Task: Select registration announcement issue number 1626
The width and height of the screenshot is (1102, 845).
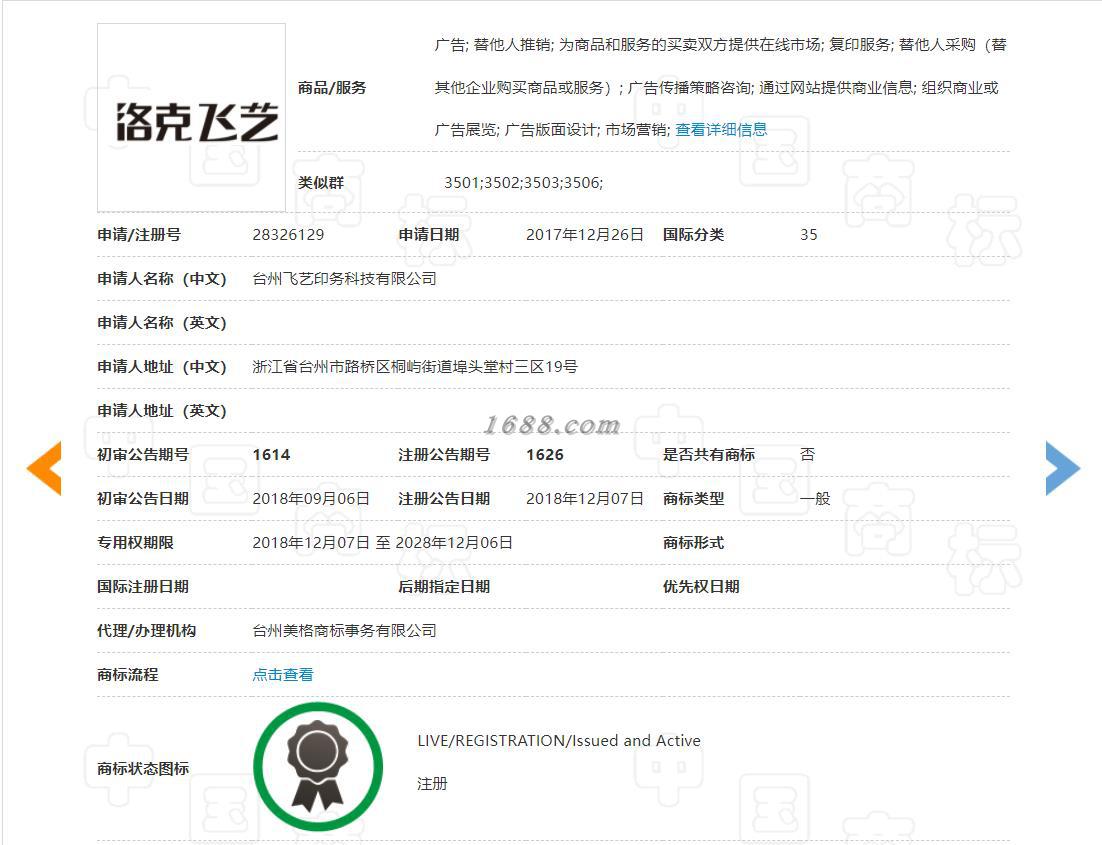Action: coord(545,455)
